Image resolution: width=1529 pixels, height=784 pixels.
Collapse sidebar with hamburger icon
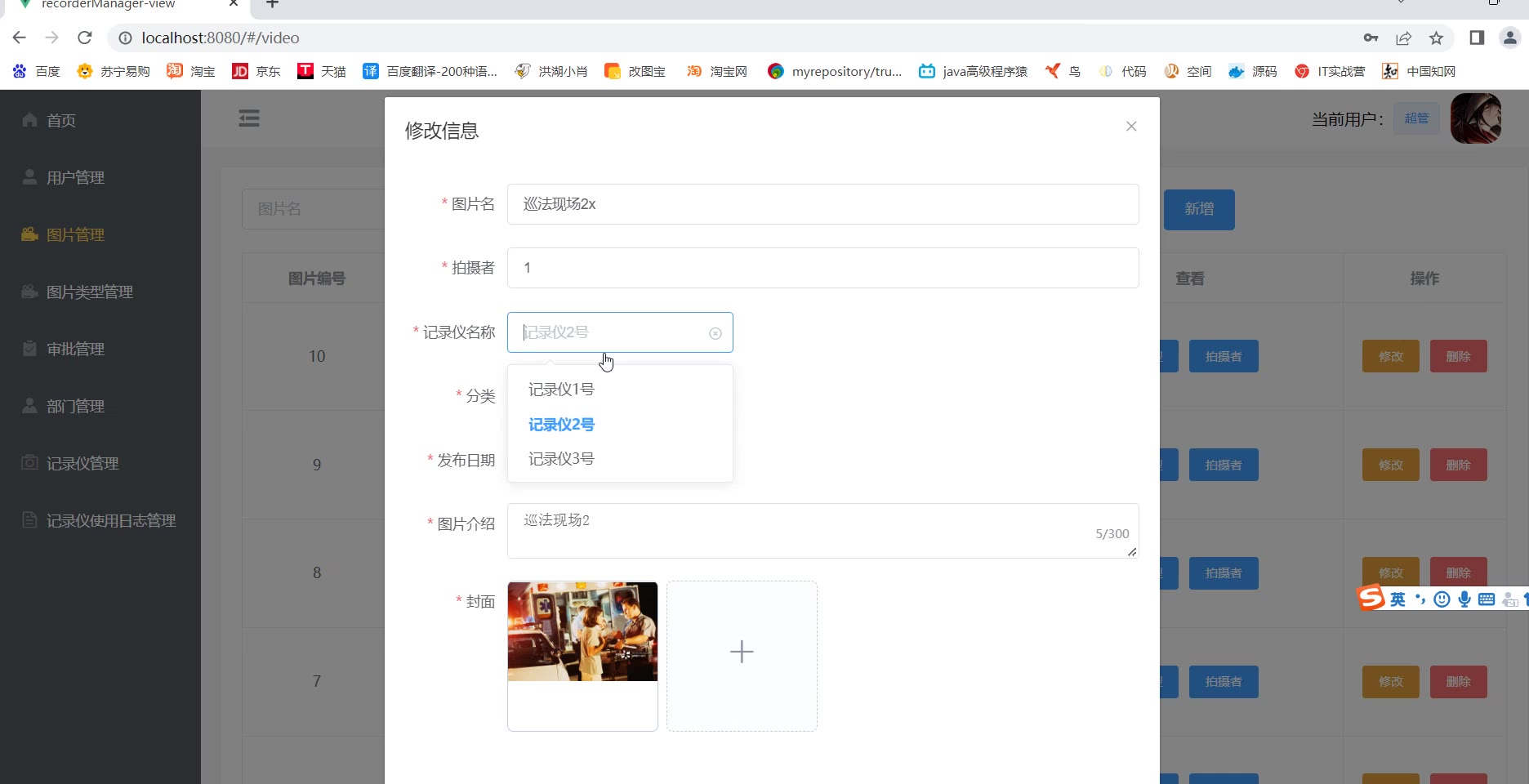249,118
